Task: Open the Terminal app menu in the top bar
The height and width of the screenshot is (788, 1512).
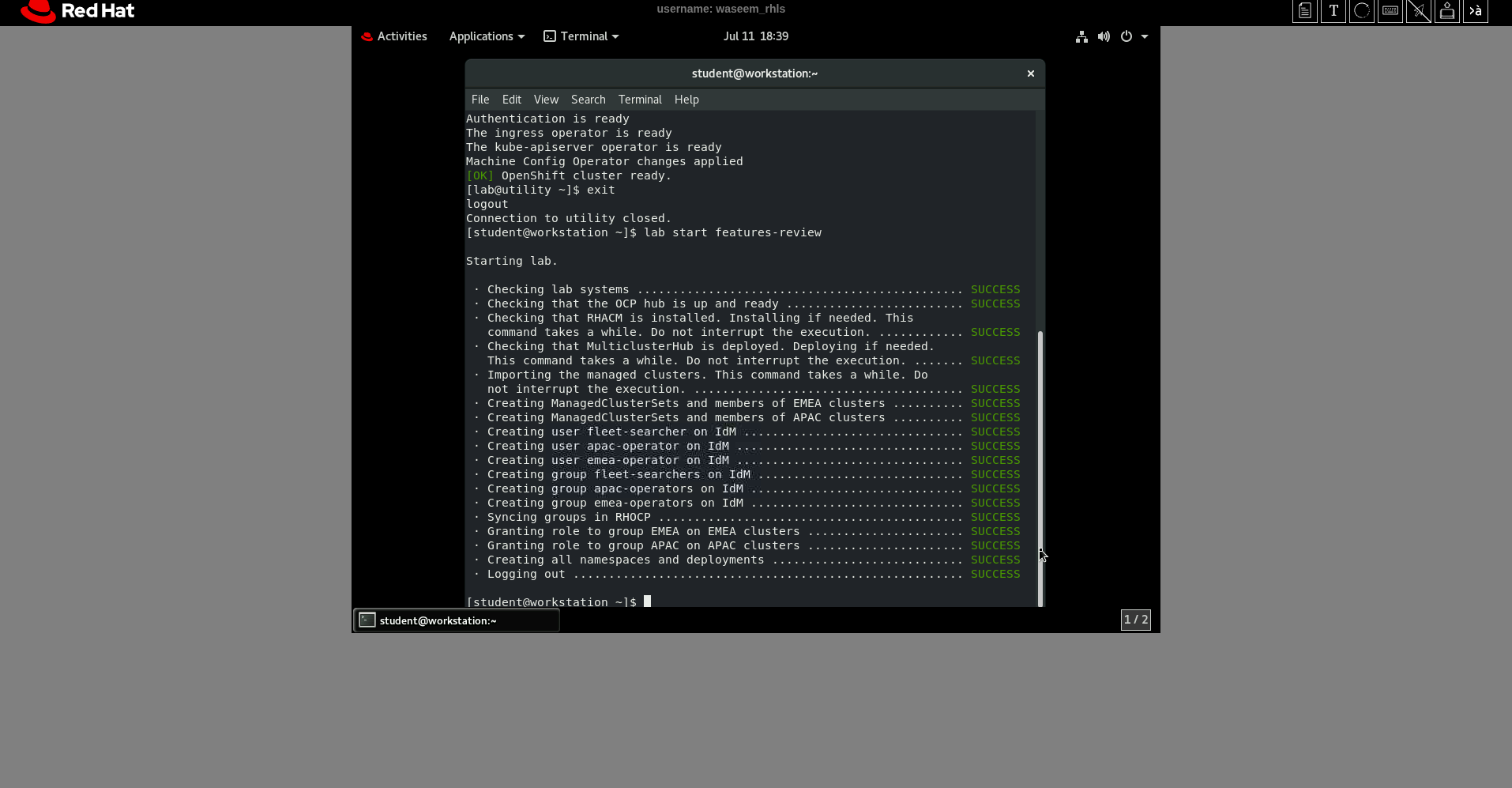Action: coord(581,36)
